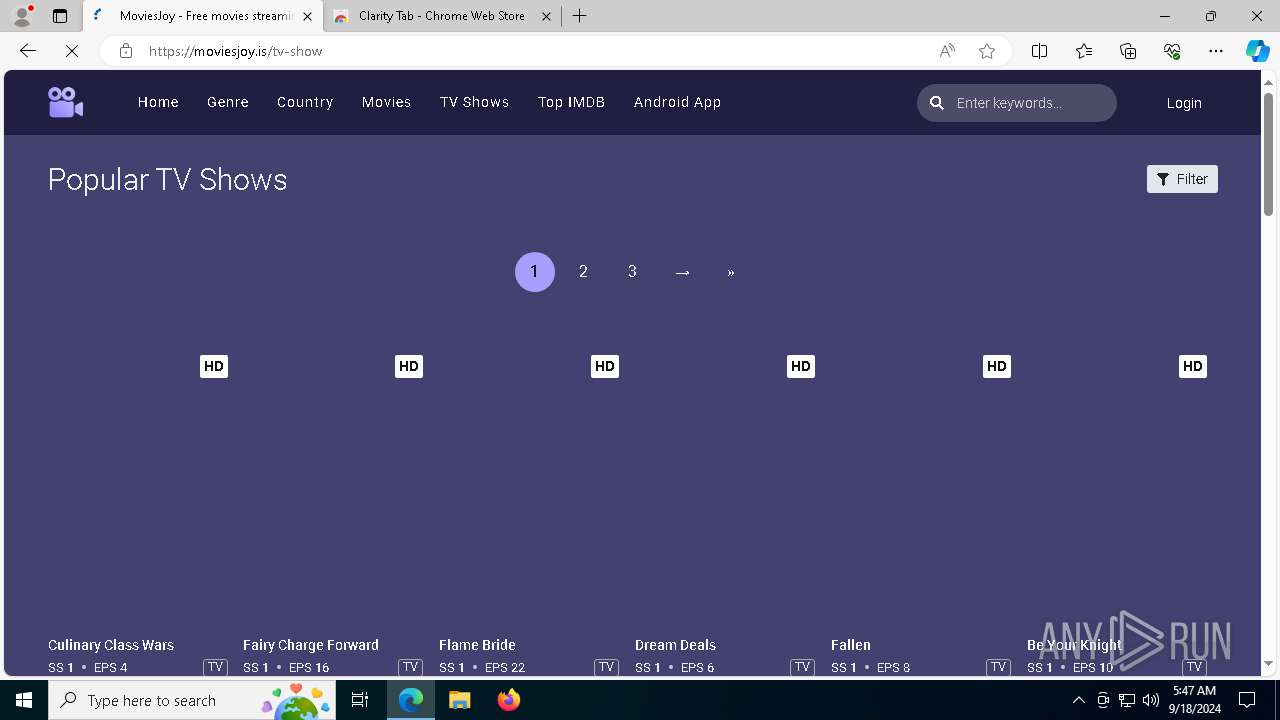The width and height of the screenshot is (1280, 720).
Task: Open TV Shows nav link
Action: coord(474,102)
